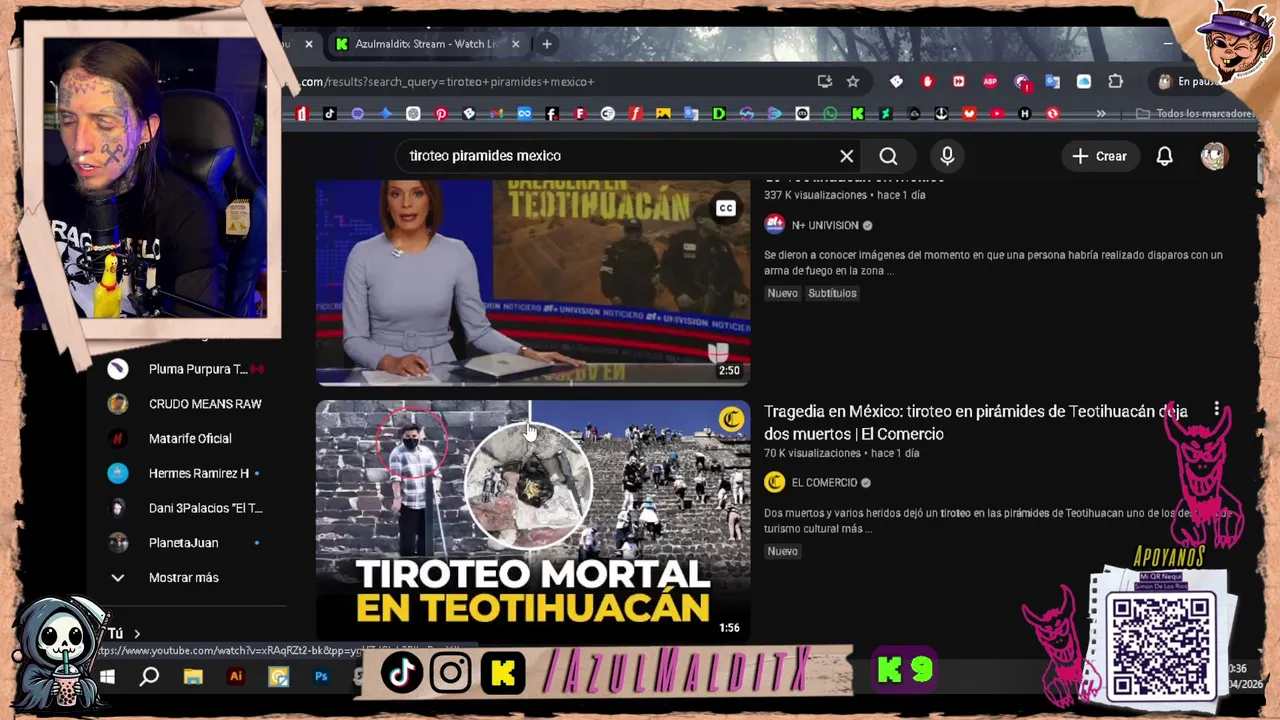Click install app icon in address bar
The image size is (1280, 720).
pos(824,82)
